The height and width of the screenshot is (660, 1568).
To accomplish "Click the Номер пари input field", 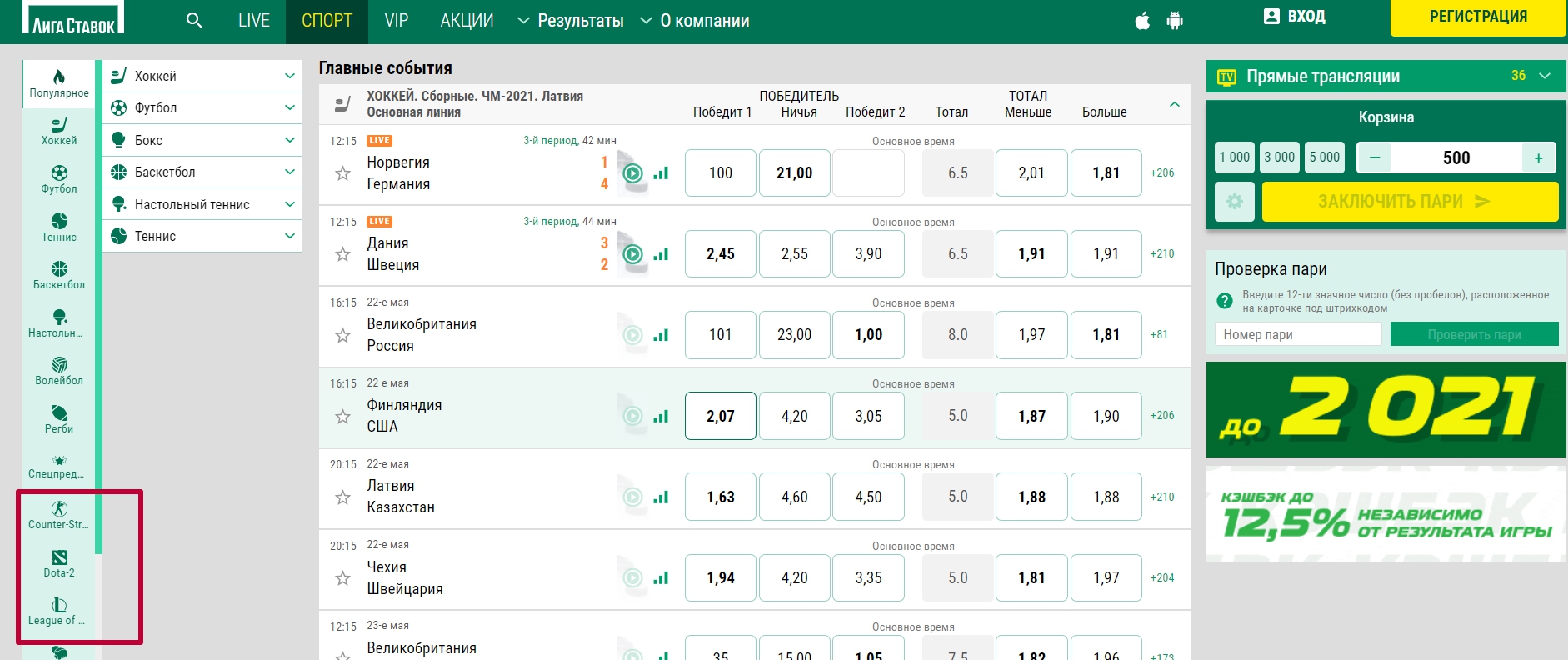I will coord(1297,334).
